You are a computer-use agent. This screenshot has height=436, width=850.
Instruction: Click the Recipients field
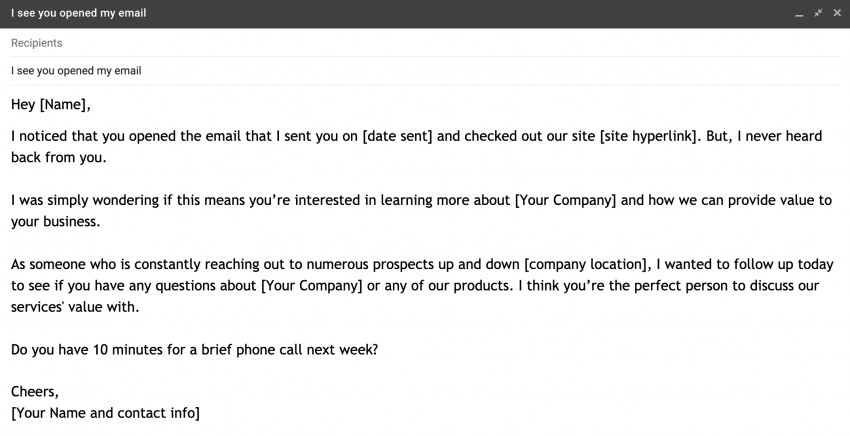[x=425, y=43]
